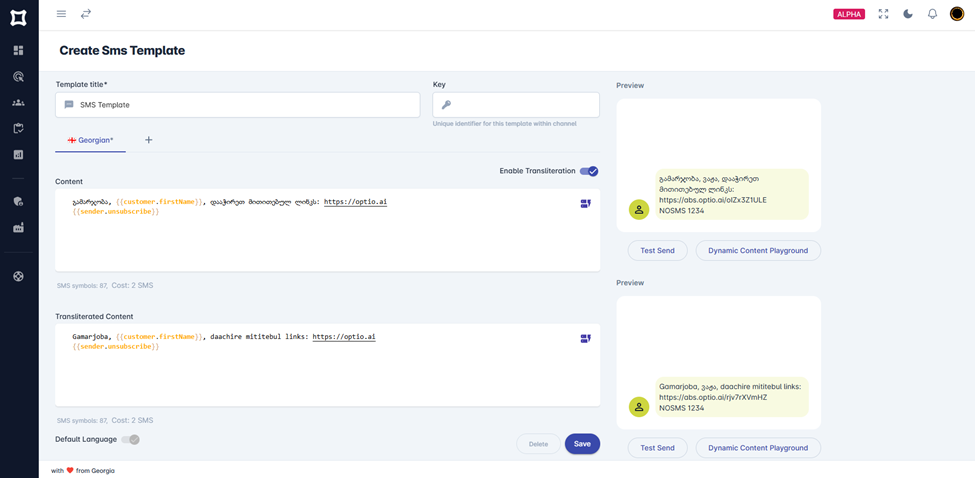
Task: Click the avatar icon in Georgian preview
Action: pyautogui.click(x=639, y=209)
